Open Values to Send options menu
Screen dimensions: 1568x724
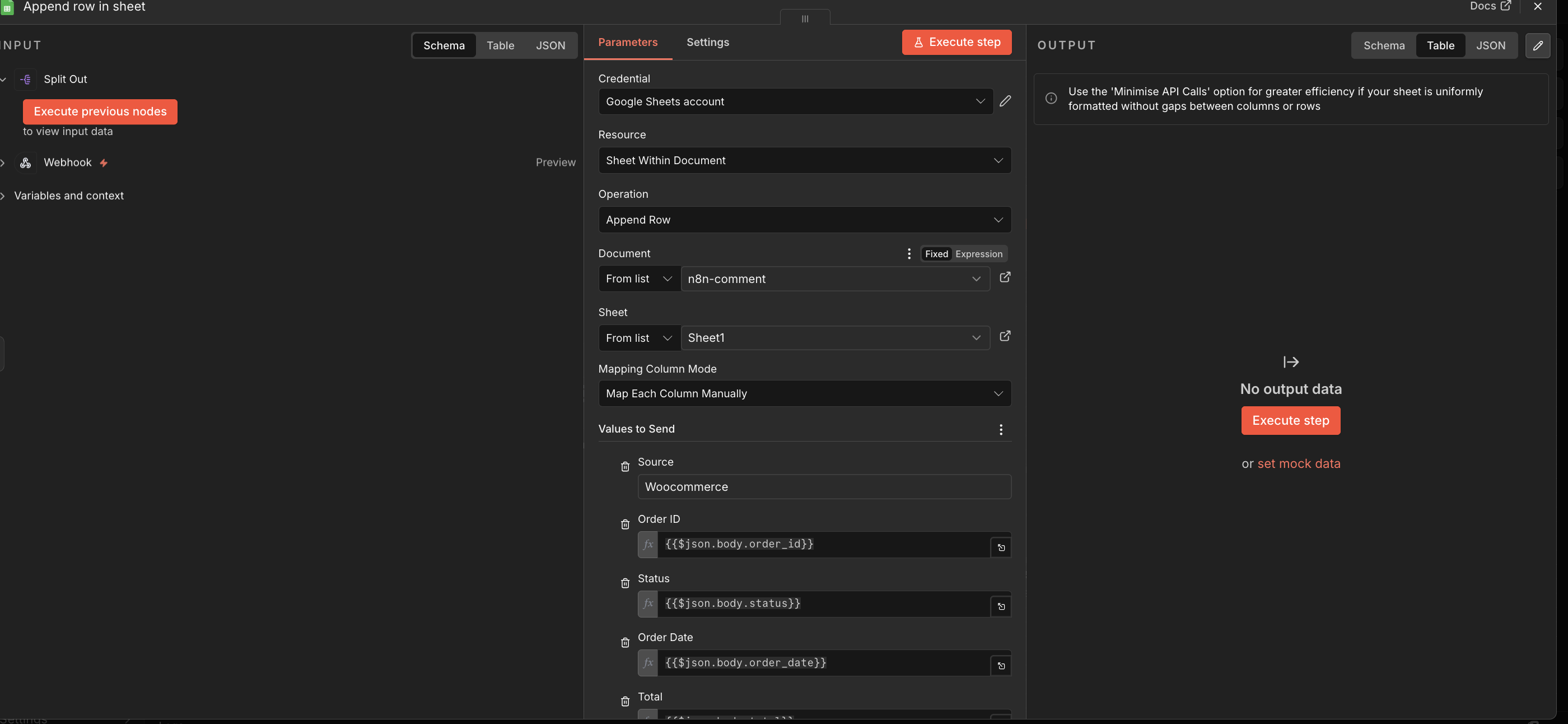click(1001, 429)
